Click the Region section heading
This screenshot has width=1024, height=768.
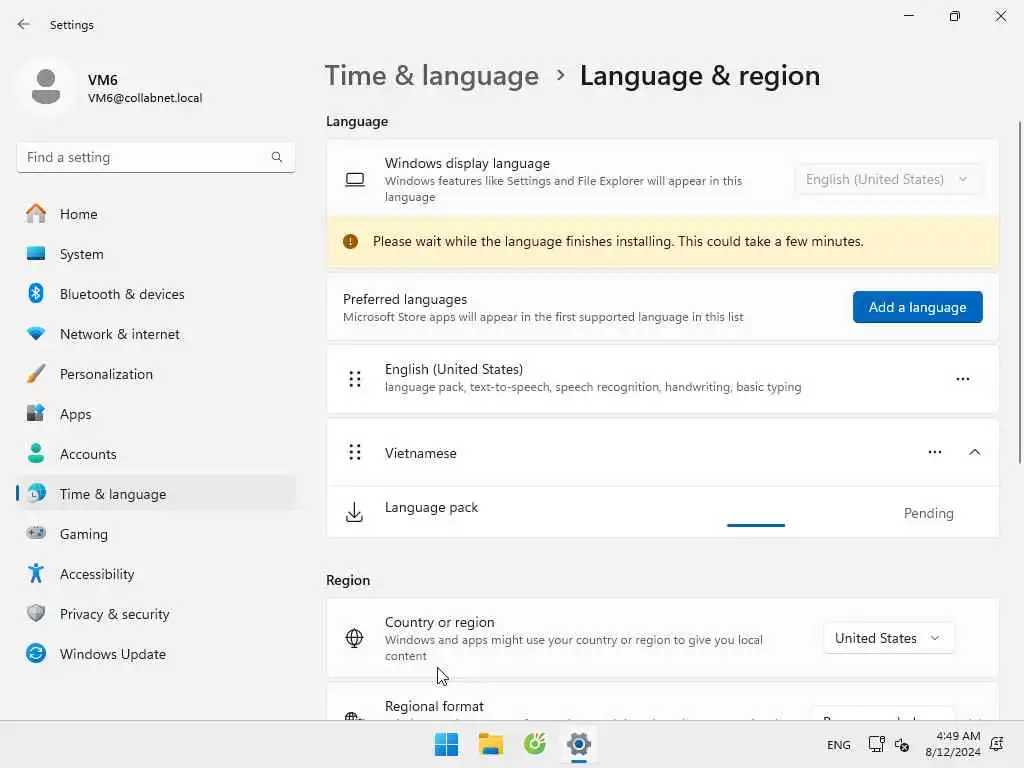pos(347,580)
